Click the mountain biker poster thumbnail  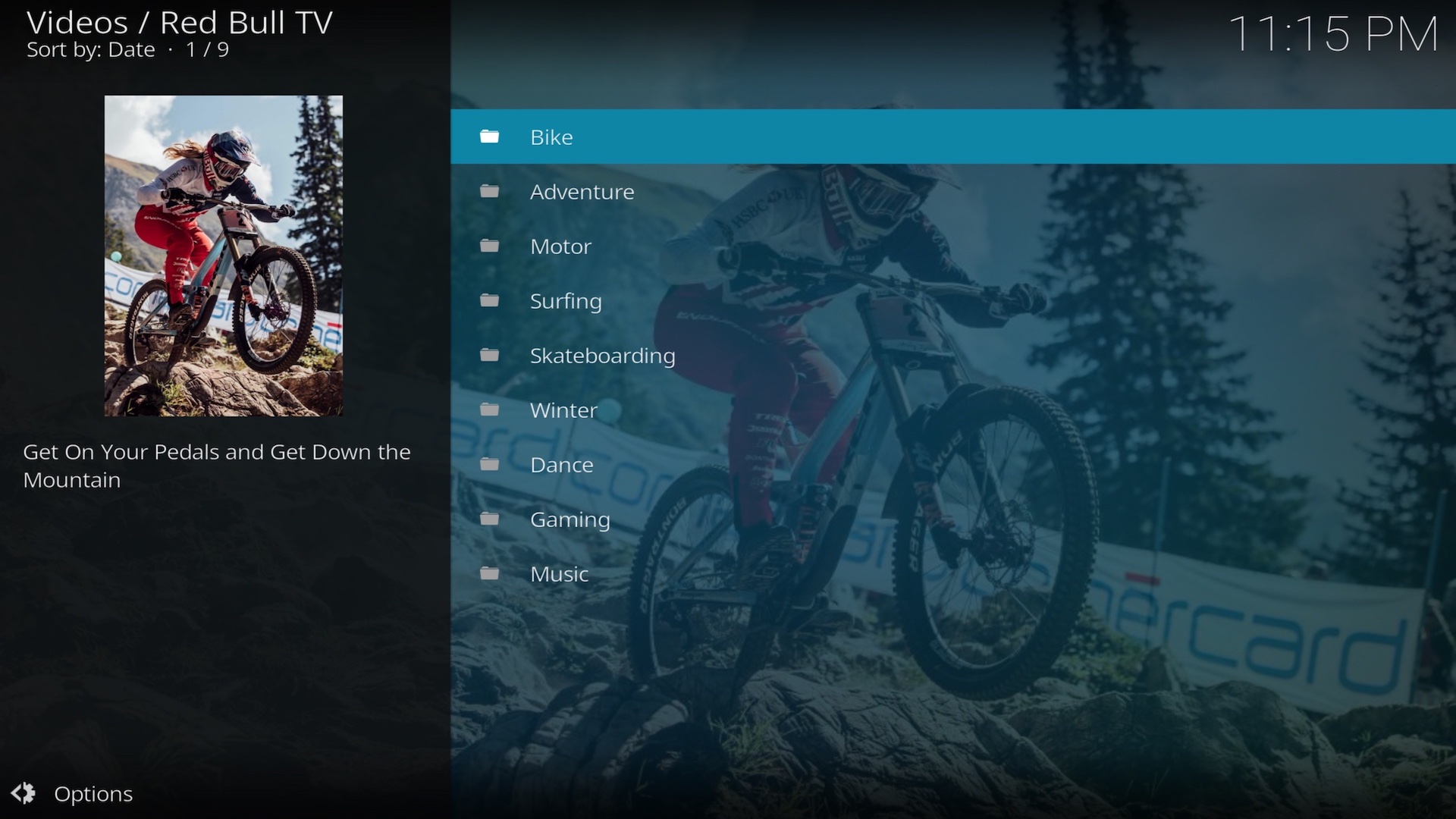point(224,256)
